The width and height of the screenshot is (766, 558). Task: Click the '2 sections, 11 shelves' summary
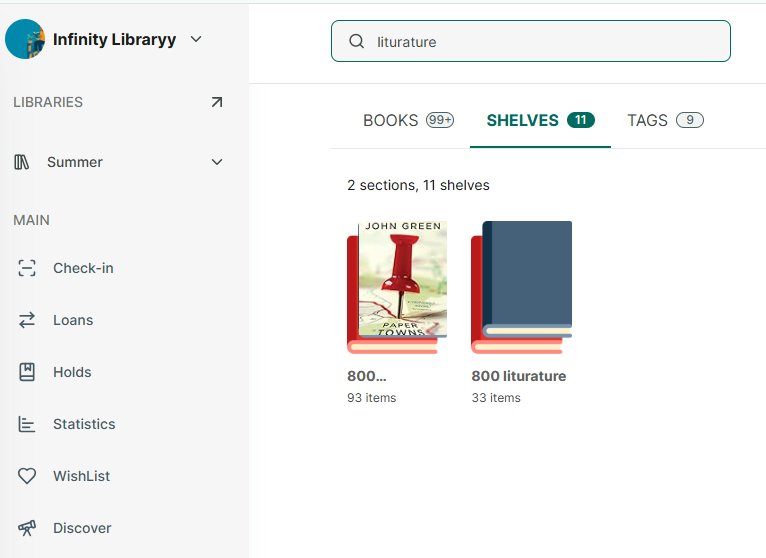click(x=419, y=186)
